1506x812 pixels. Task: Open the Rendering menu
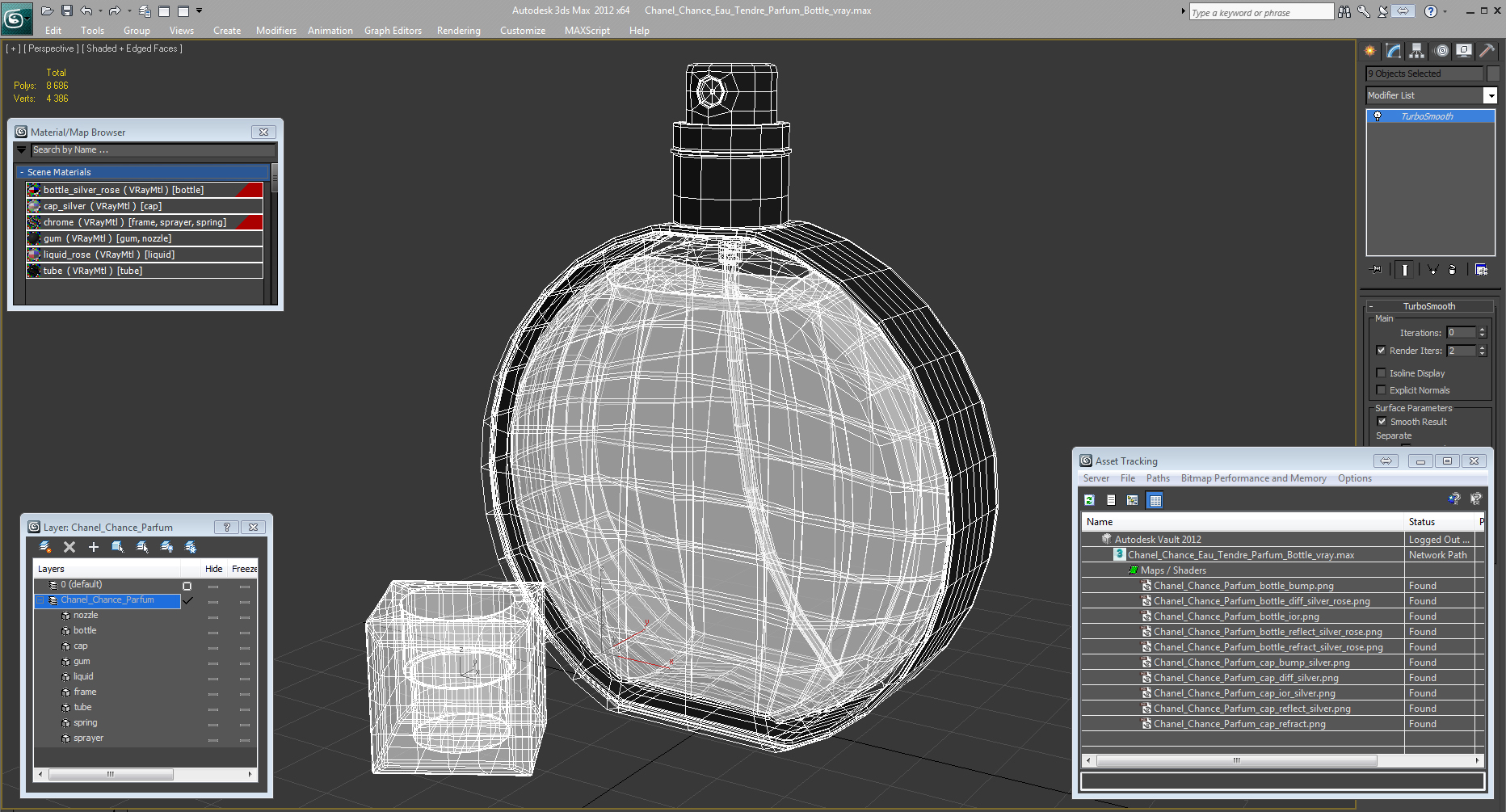coord(459,31)
